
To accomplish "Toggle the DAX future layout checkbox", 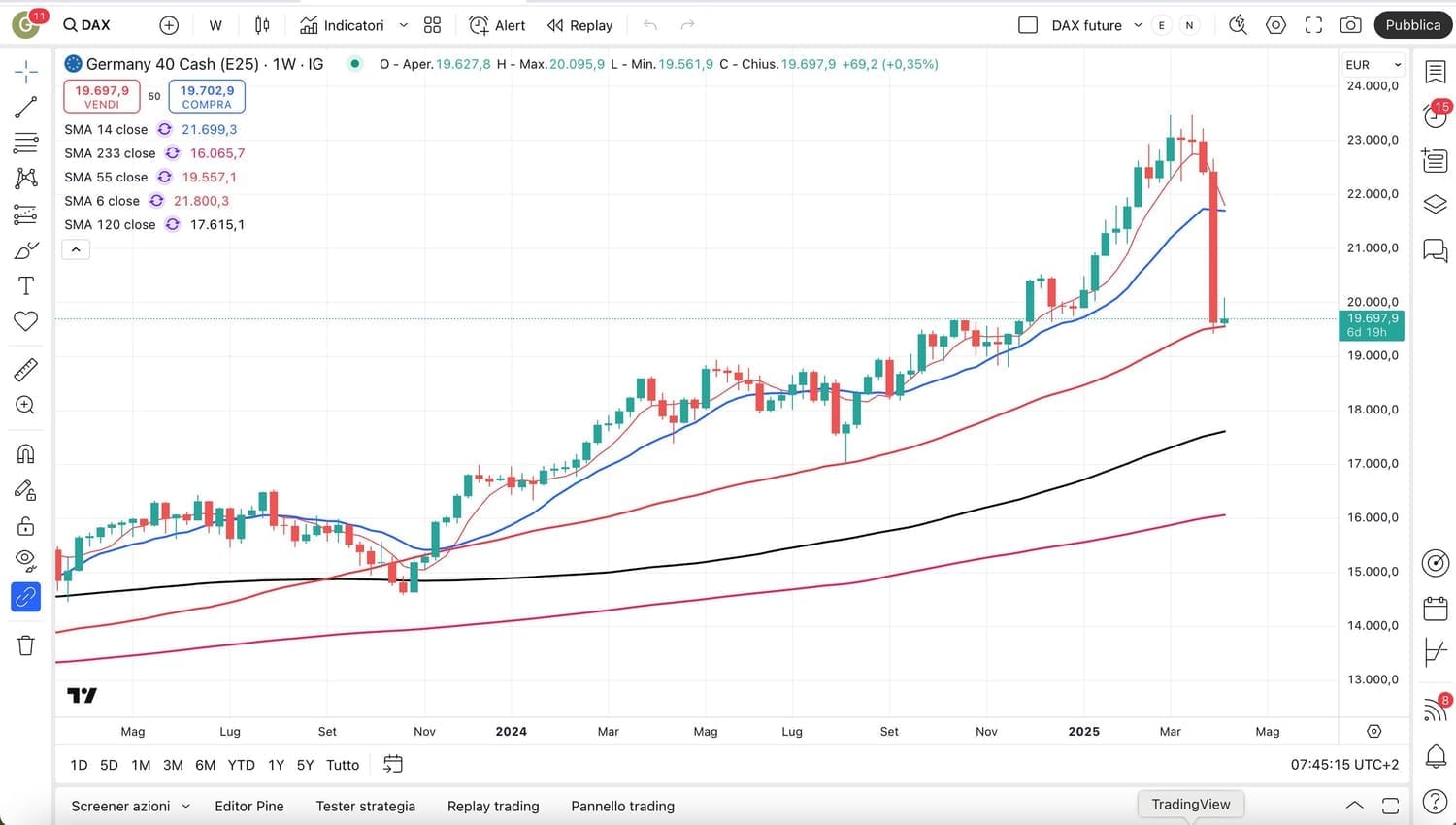I will 1028,25.
